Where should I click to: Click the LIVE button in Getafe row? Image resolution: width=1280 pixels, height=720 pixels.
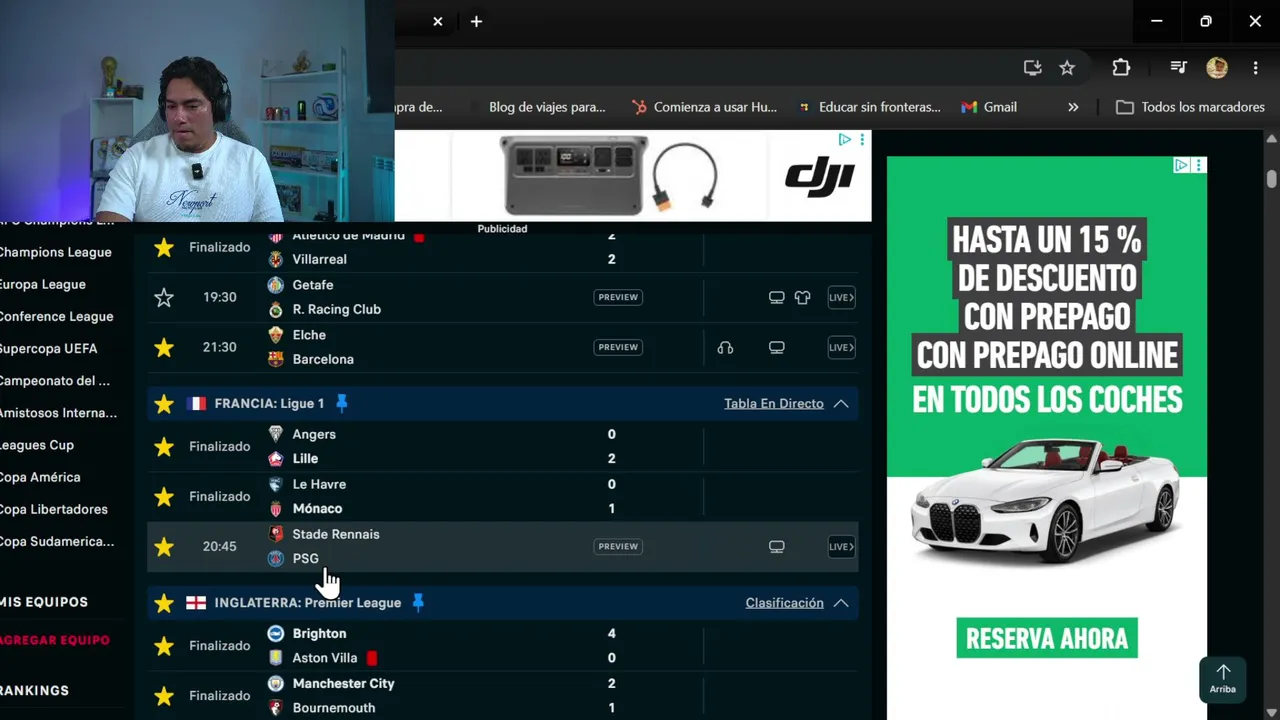coord(841,297)
